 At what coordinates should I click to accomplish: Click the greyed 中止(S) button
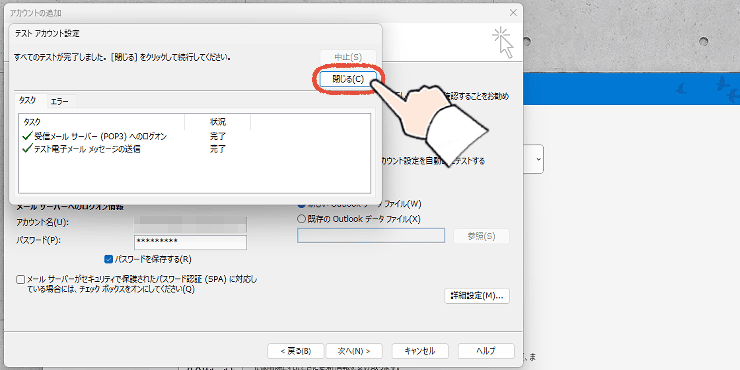click(x=348, y=57)
